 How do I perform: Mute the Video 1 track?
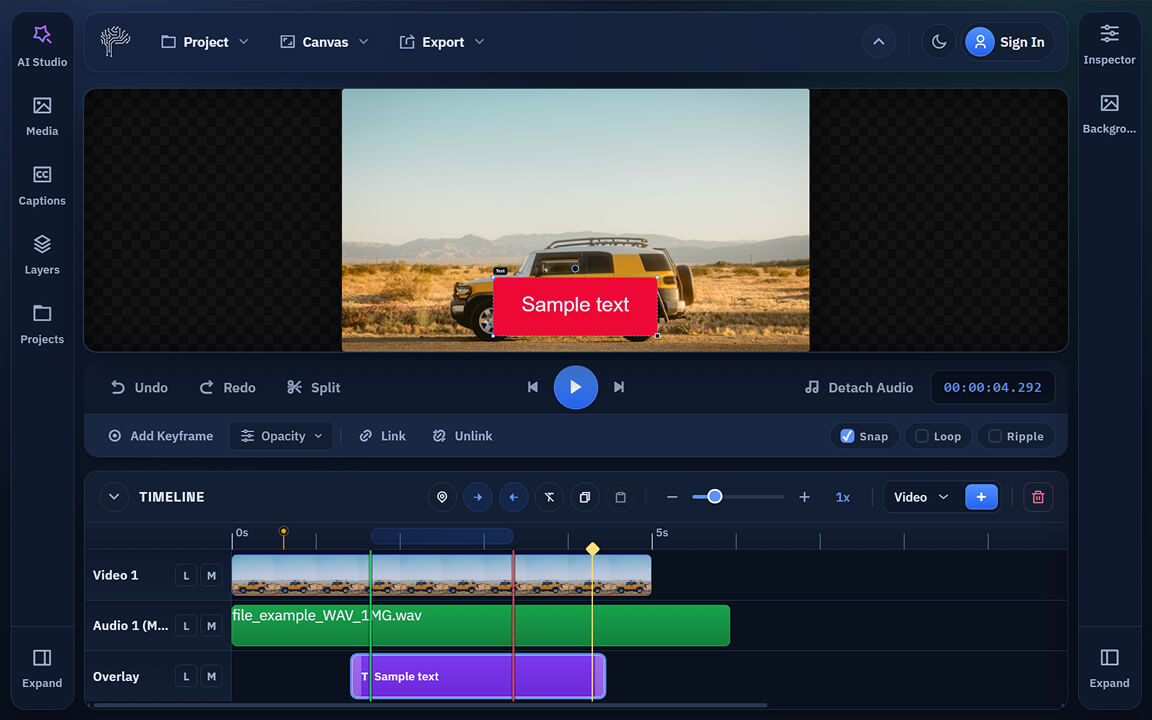pos(211,575)
